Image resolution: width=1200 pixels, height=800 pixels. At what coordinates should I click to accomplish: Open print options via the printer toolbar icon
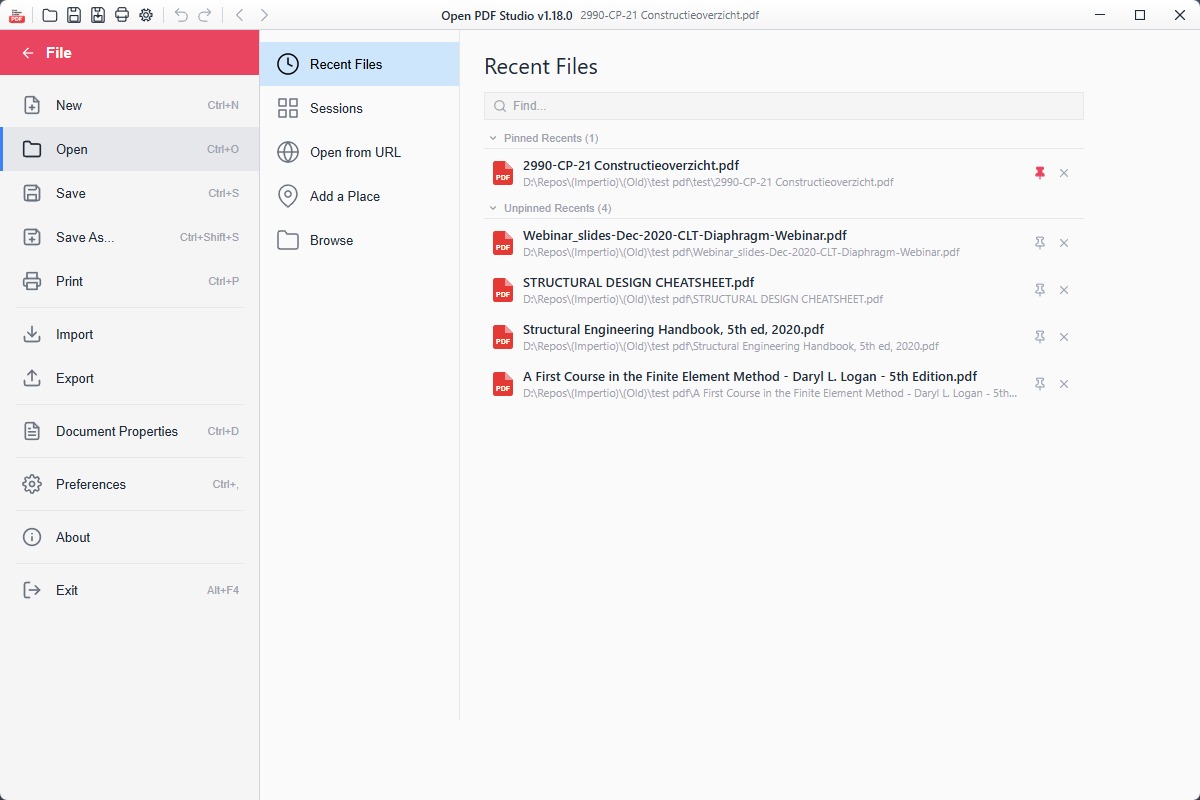(x=122, y=15)
